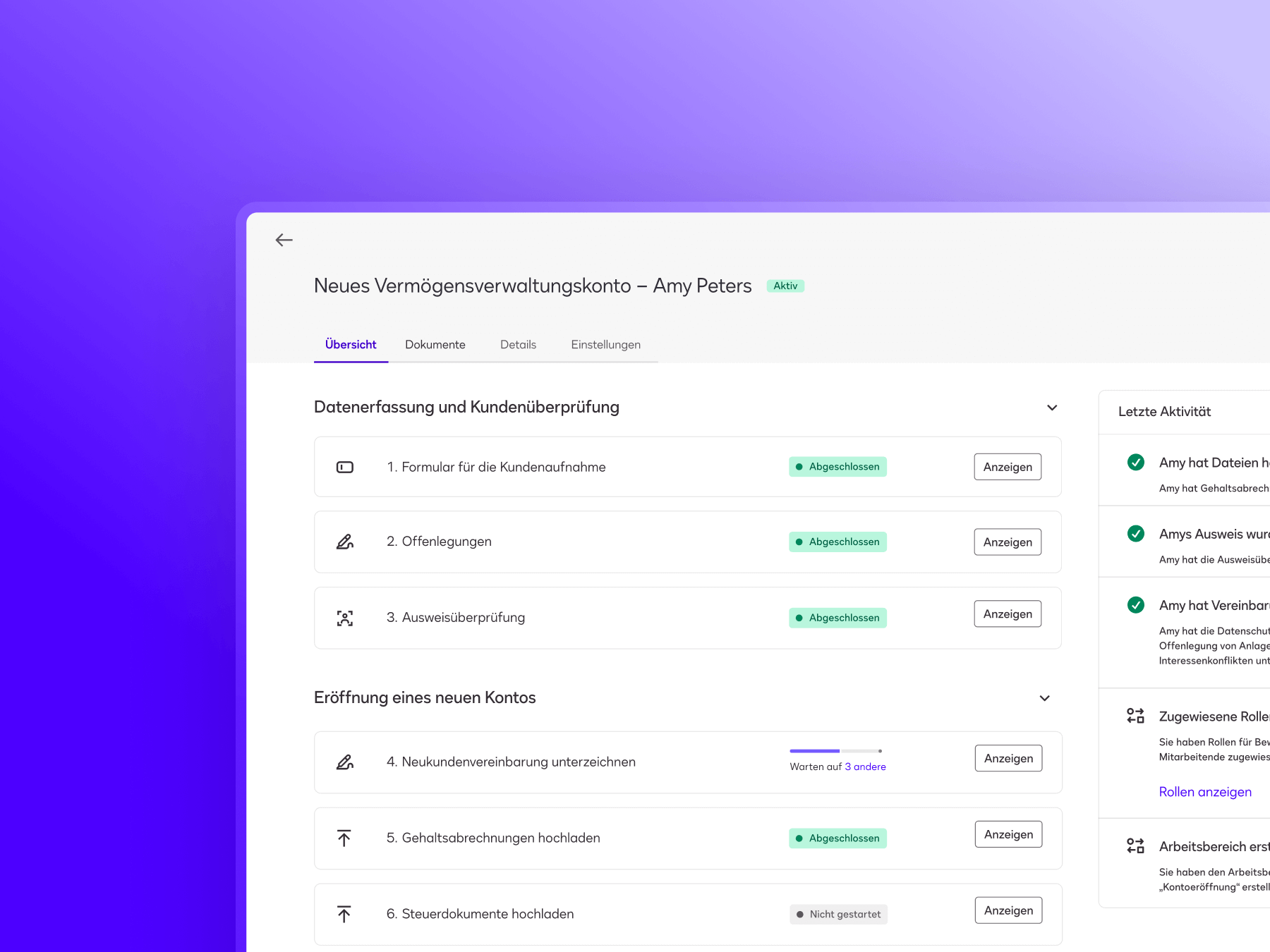
Task: Click Rollen anzeigen link
Action: point(1205,792)
